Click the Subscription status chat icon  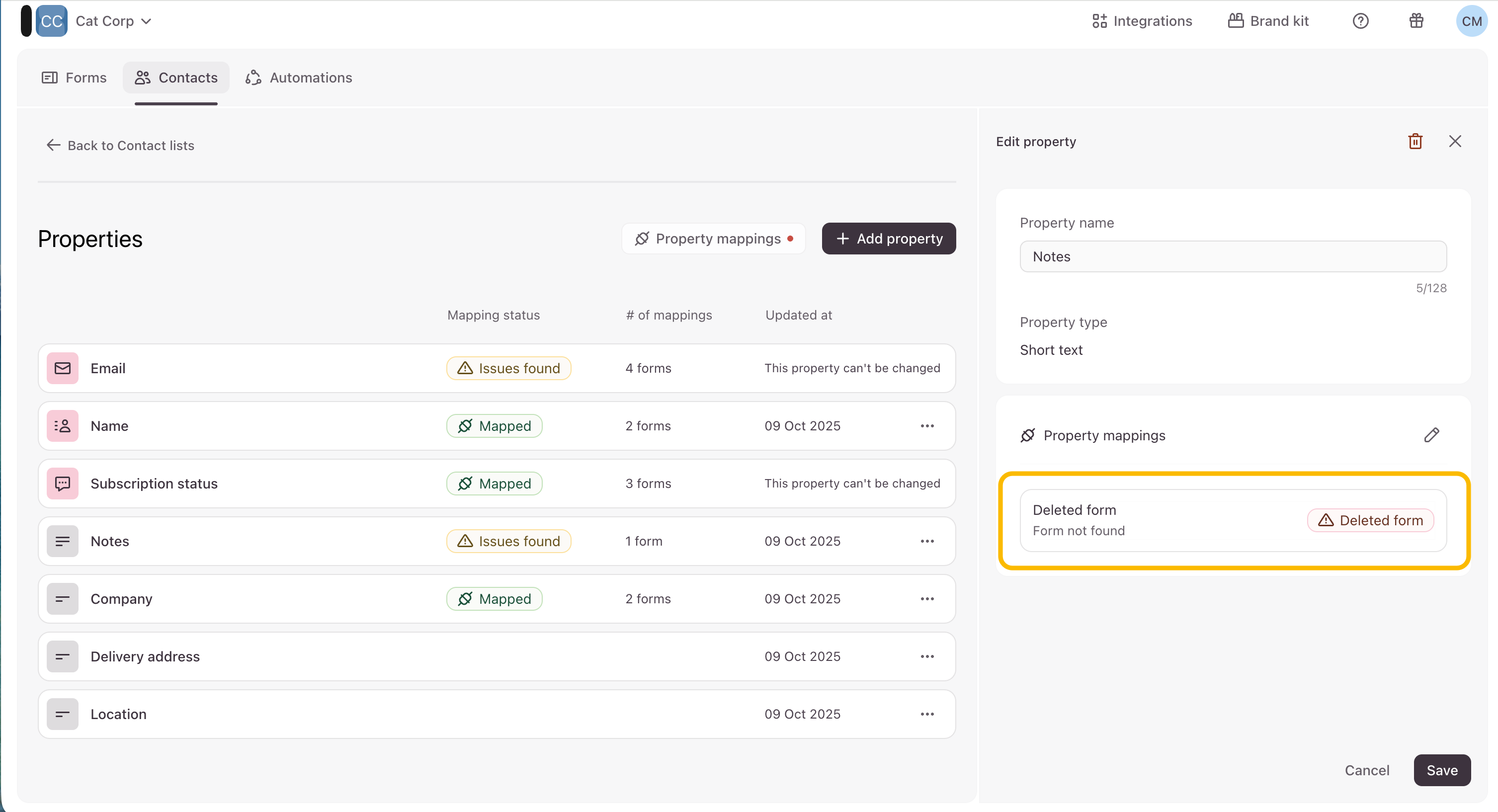(62, 483)
